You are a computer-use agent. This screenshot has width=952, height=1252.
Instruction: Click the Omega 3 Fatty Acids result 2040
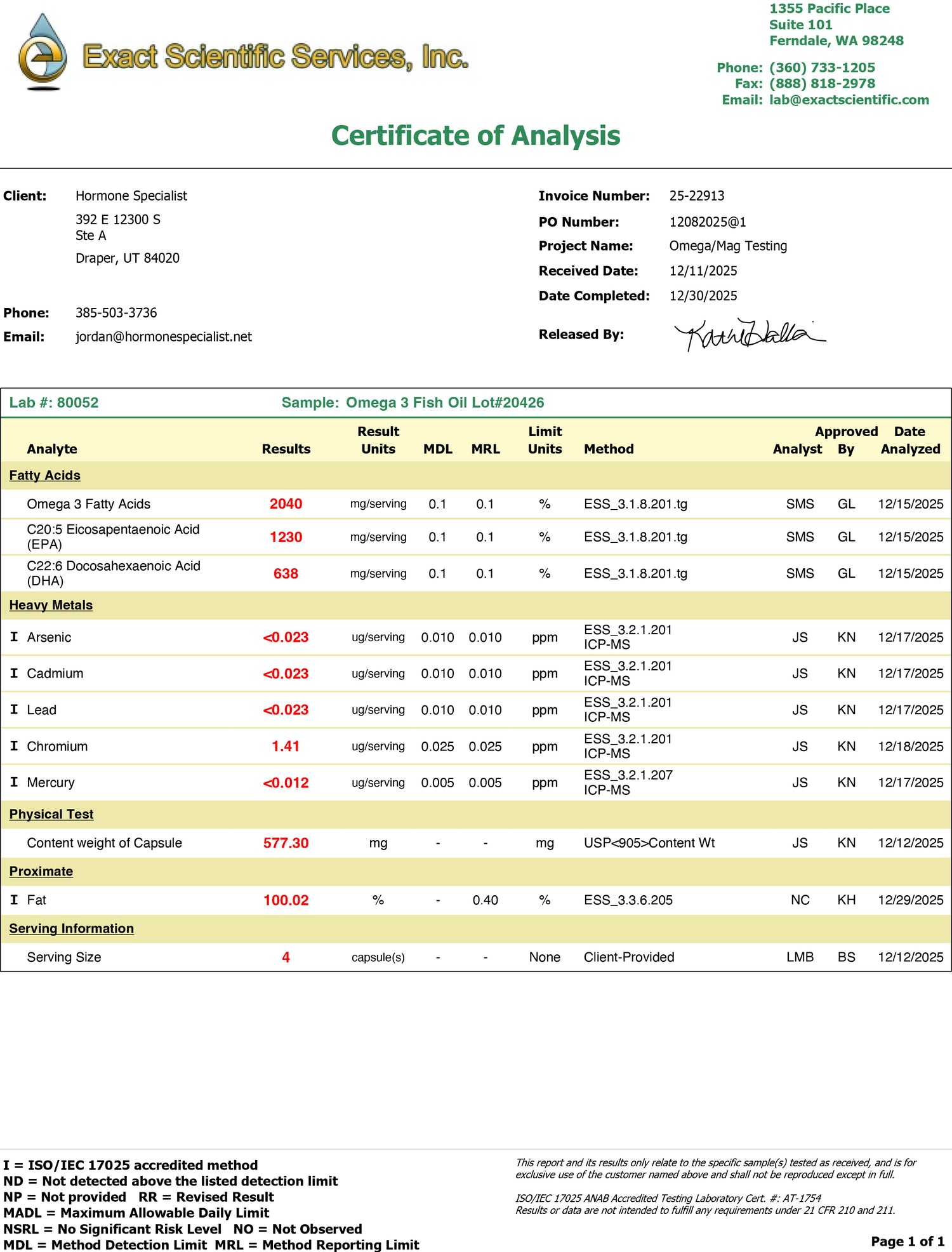tap(286, 504)
